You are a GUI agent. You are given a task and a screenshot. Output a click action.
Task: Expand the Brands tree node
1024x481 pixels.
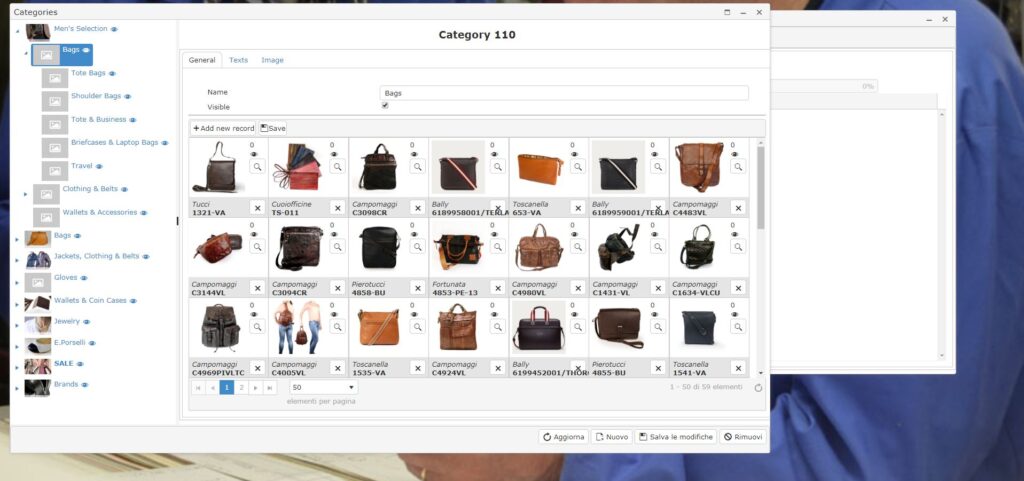tap(18, 388)
